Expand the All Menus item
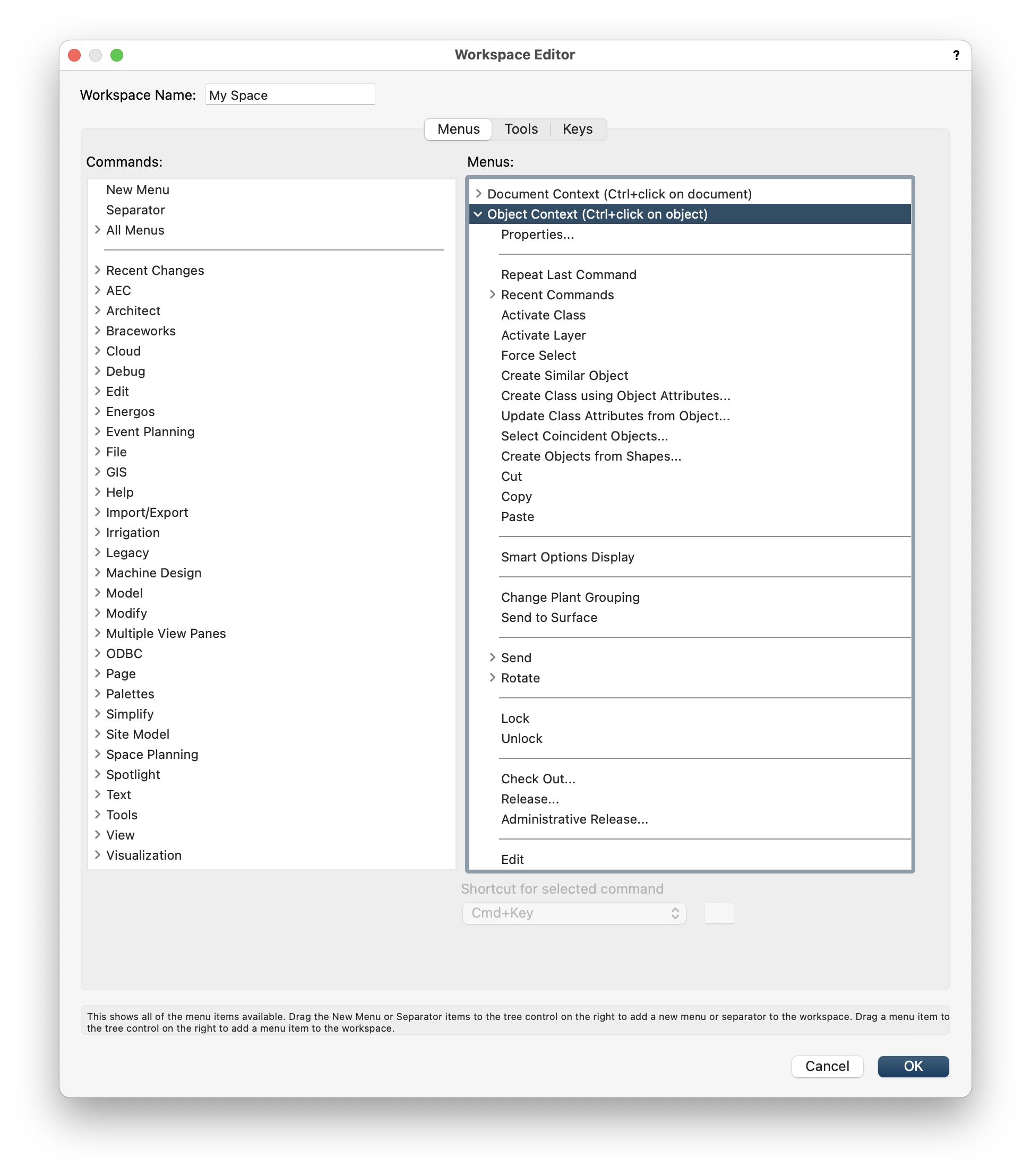The height and width of the screenshot is (1176, 1031). click(97, 230)
